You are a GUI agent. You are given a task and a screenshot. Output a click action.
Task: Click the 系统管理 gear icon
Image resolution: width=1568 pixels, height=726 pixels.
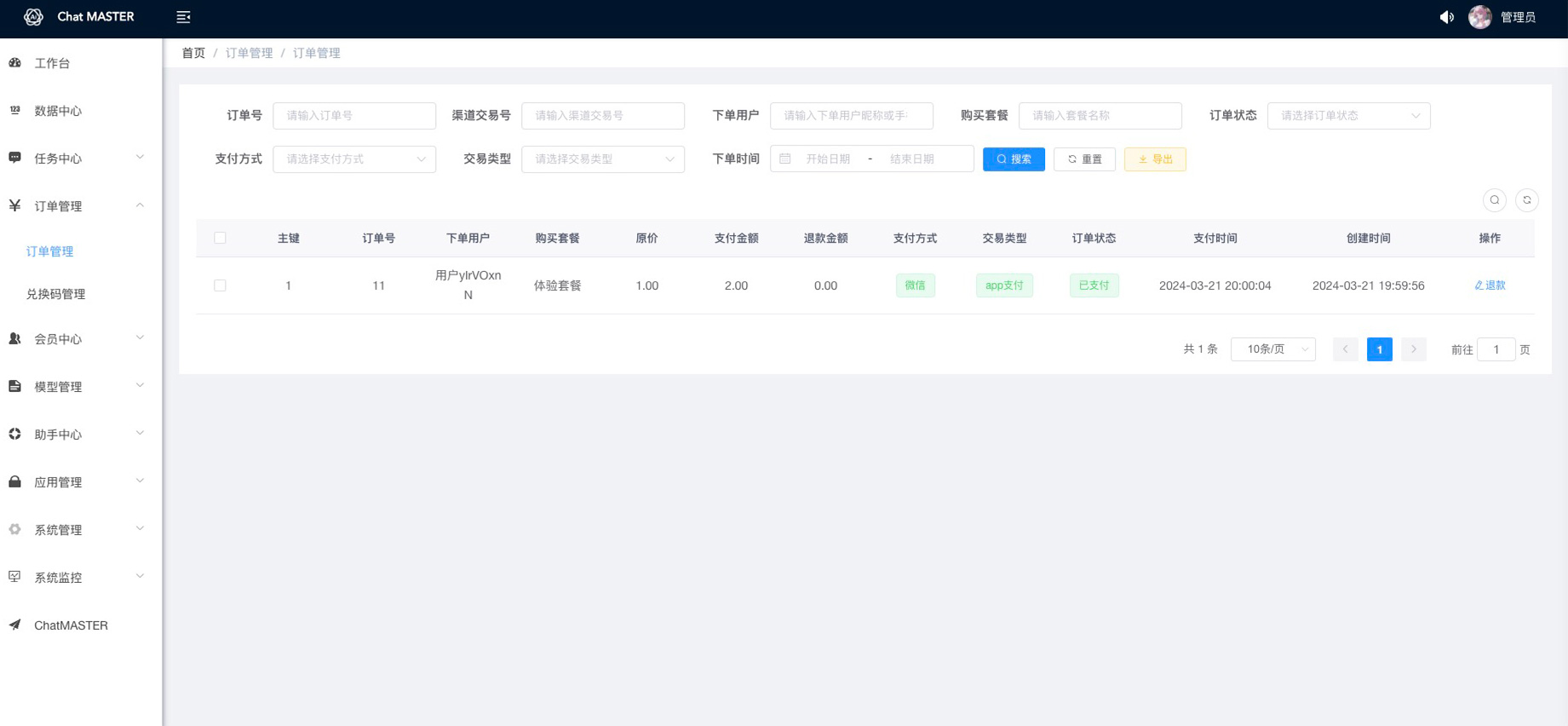coord(15,530)
